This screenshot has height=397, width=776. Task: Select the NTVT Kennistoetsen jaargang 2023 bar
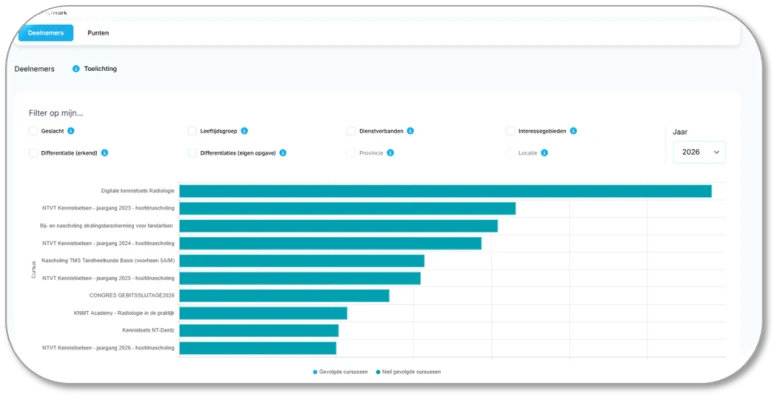[347, 208]
